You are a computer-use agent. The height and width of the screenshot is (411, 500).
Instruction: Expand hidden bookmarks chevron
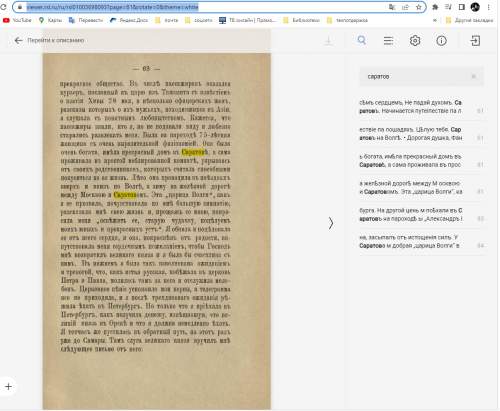coord(435,20)
